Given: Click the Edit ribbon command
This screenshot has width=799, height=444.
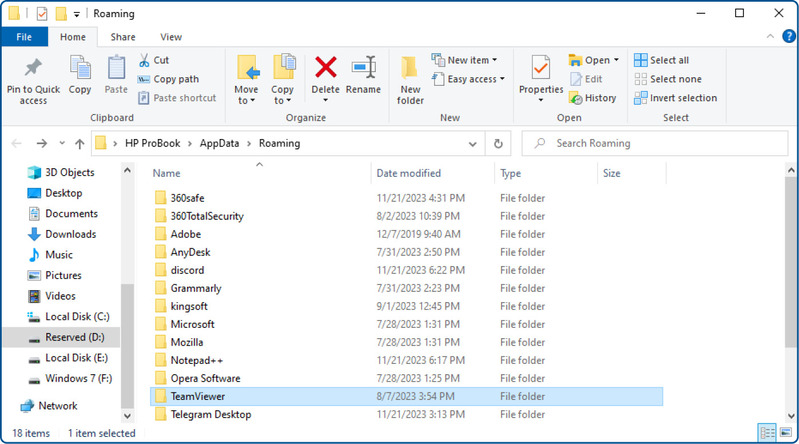Looking at the screenshot, I should 587,79.
